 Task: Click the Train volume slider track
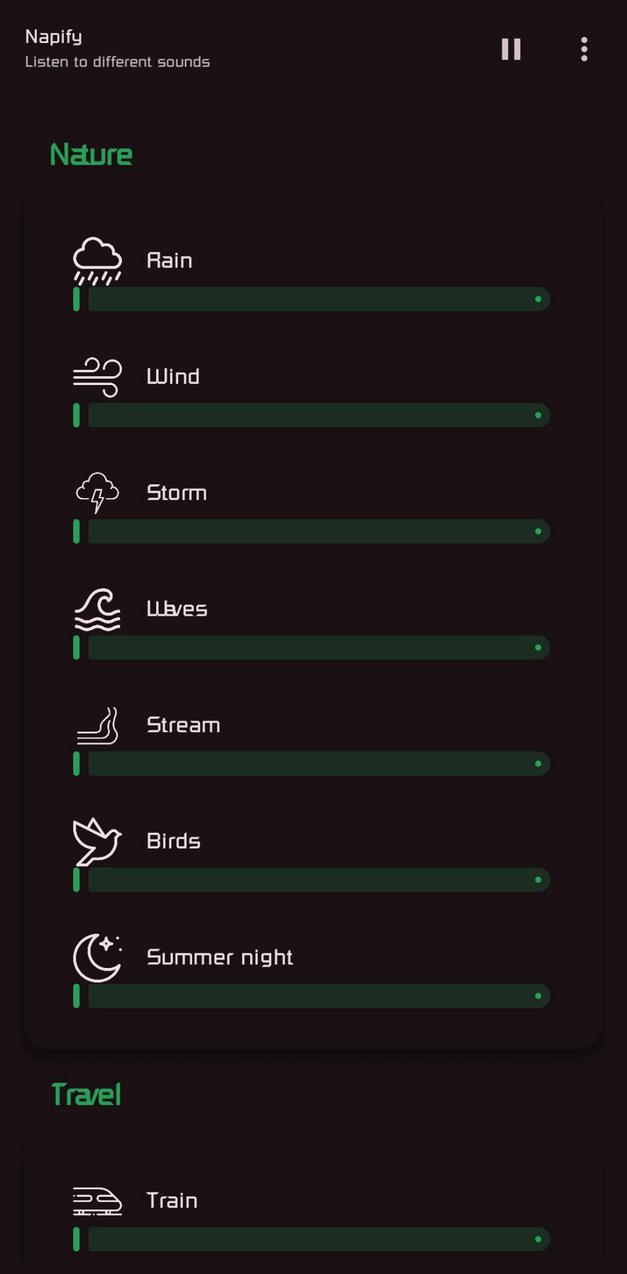(318, 1239)
